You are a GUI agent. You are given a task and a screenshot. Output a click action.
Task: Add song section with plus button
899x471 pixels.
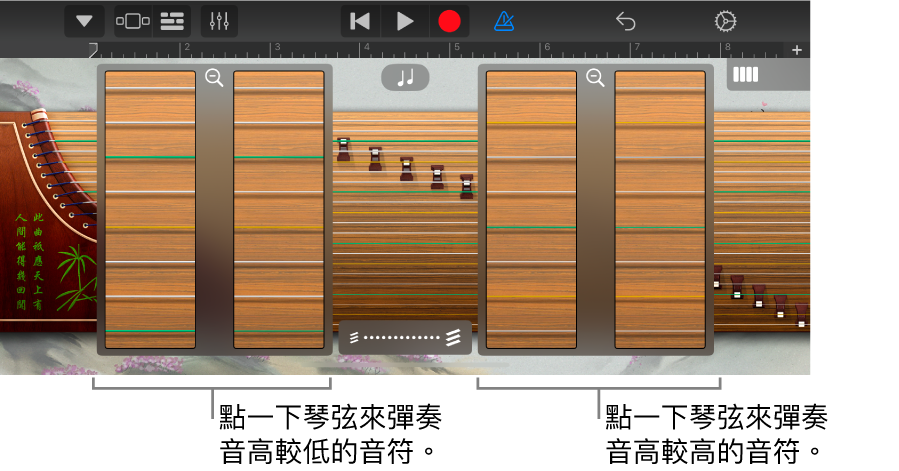tap(796, 50)
